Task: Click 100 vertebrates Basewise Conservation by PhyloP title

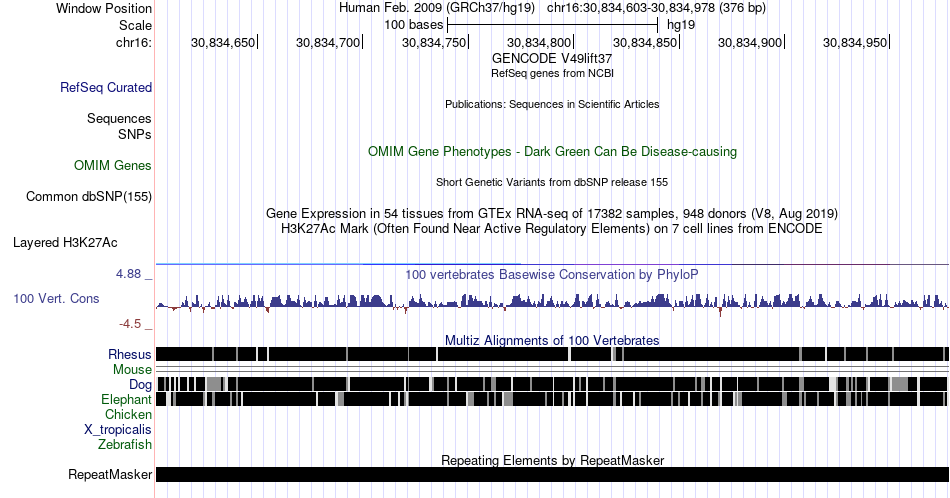Action: [552, 274]
